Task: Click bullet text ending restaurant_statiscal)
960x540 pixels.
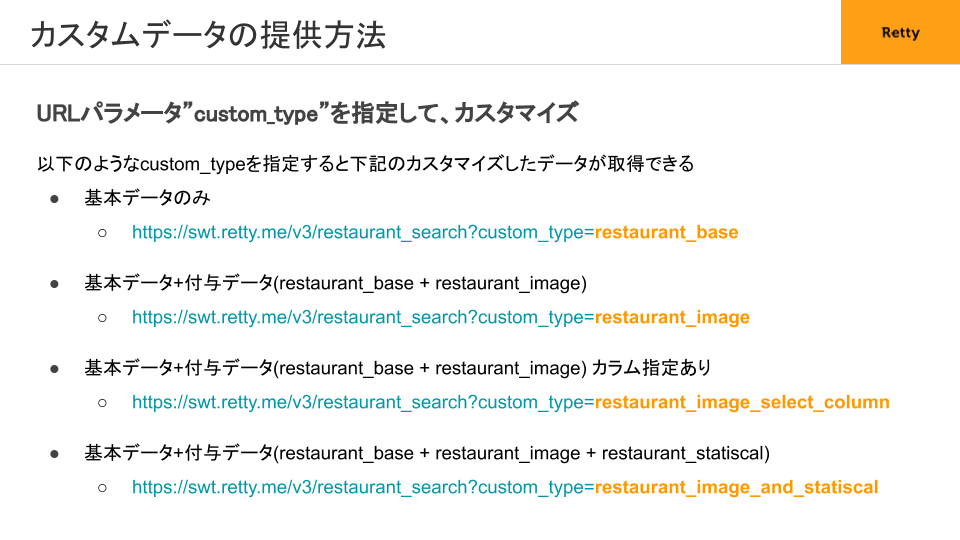Action: click(427, 453)
